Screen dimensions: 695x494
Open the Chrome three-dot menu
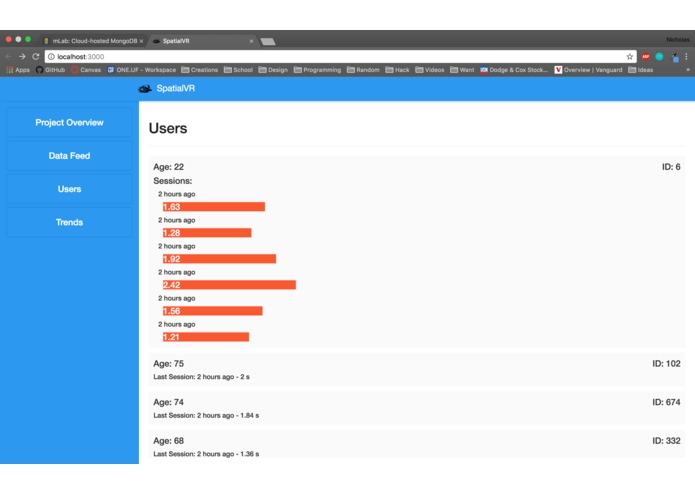(686, 57)
